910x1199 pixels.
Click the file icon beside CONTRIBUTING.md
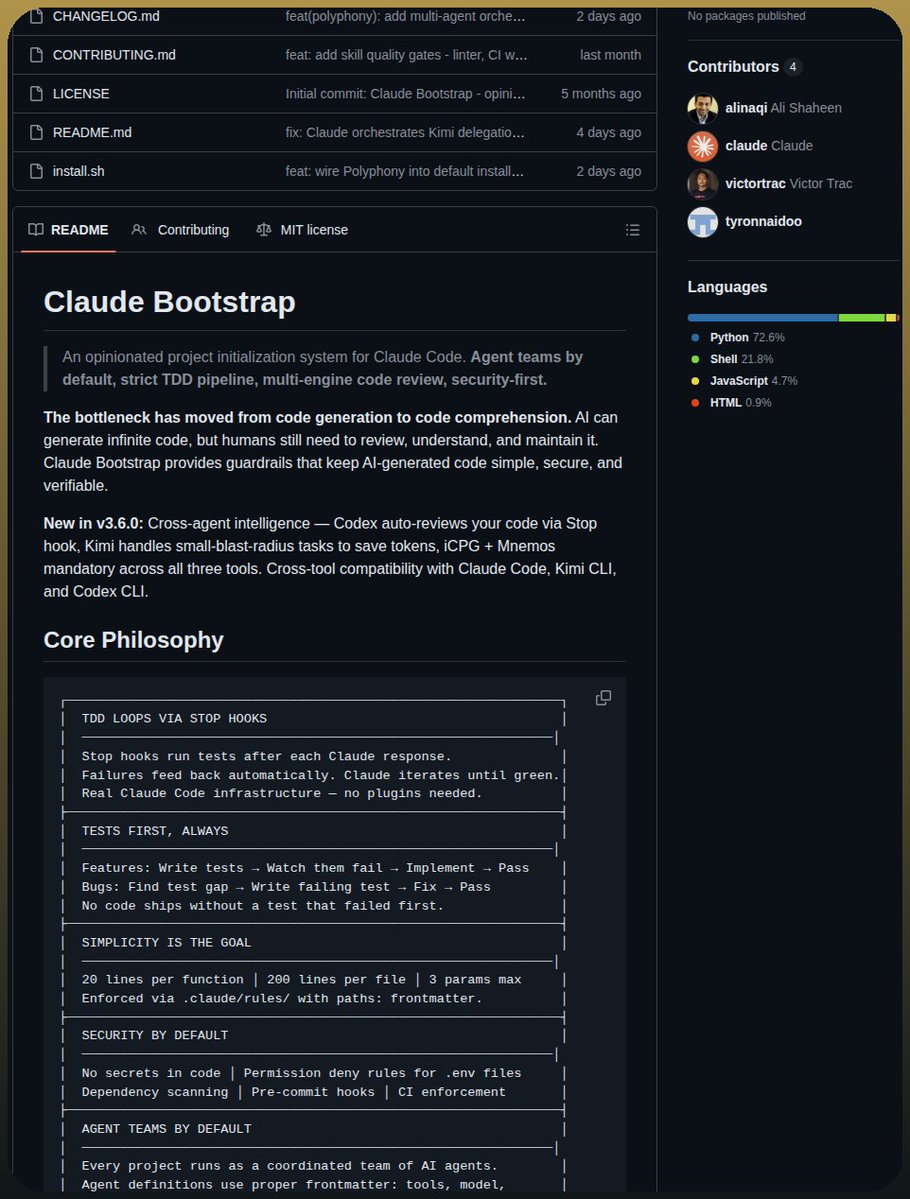pos(36,55)
